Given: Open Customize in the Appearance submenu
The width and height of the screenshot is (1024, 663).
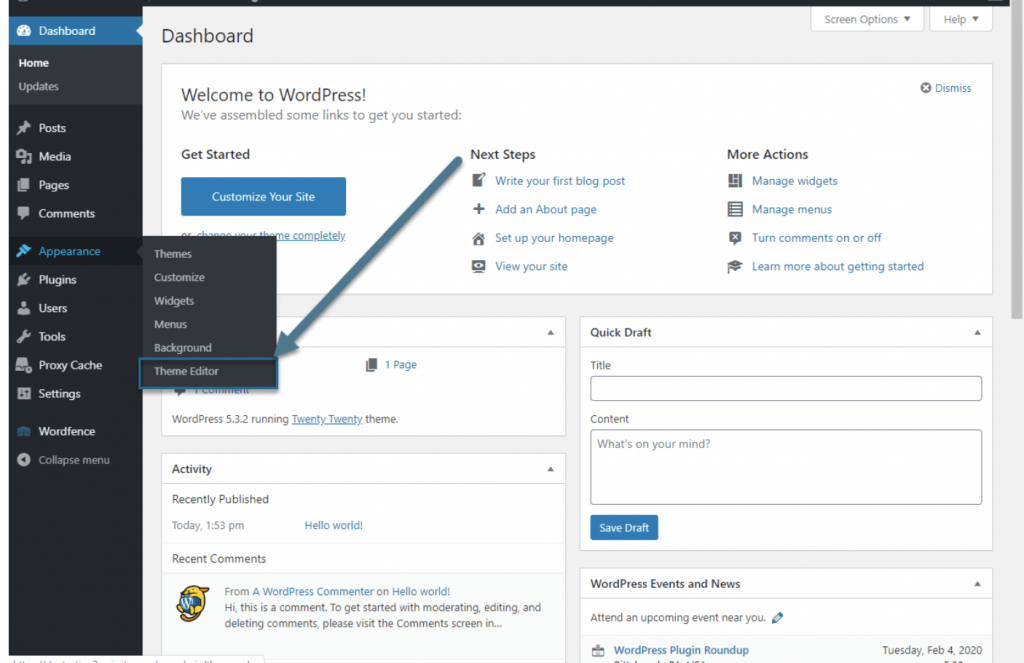Looking at the screenshot, I should [179, 277].
